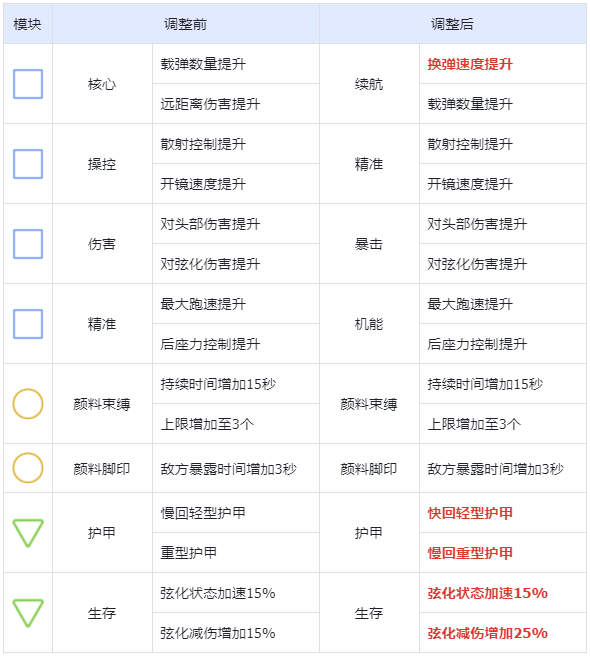Select the blue square icon in 精准 row
Image resolution: width=590 pixels, height=656 pixels.
(28, 324)
